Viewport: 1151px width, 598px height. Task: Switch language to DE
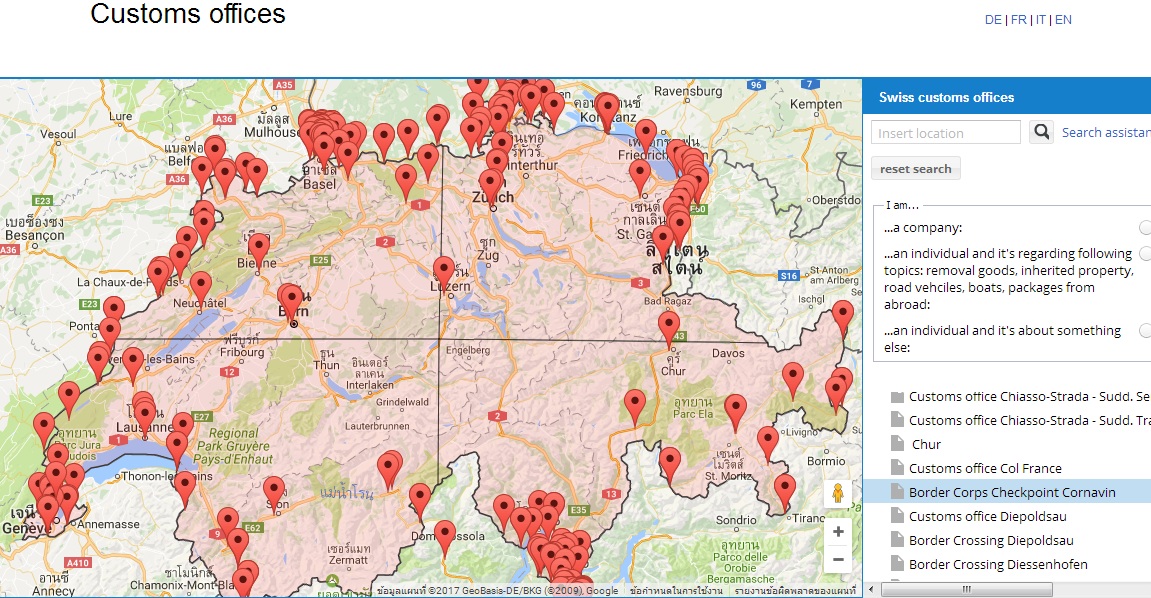click(x=993, y=20)
